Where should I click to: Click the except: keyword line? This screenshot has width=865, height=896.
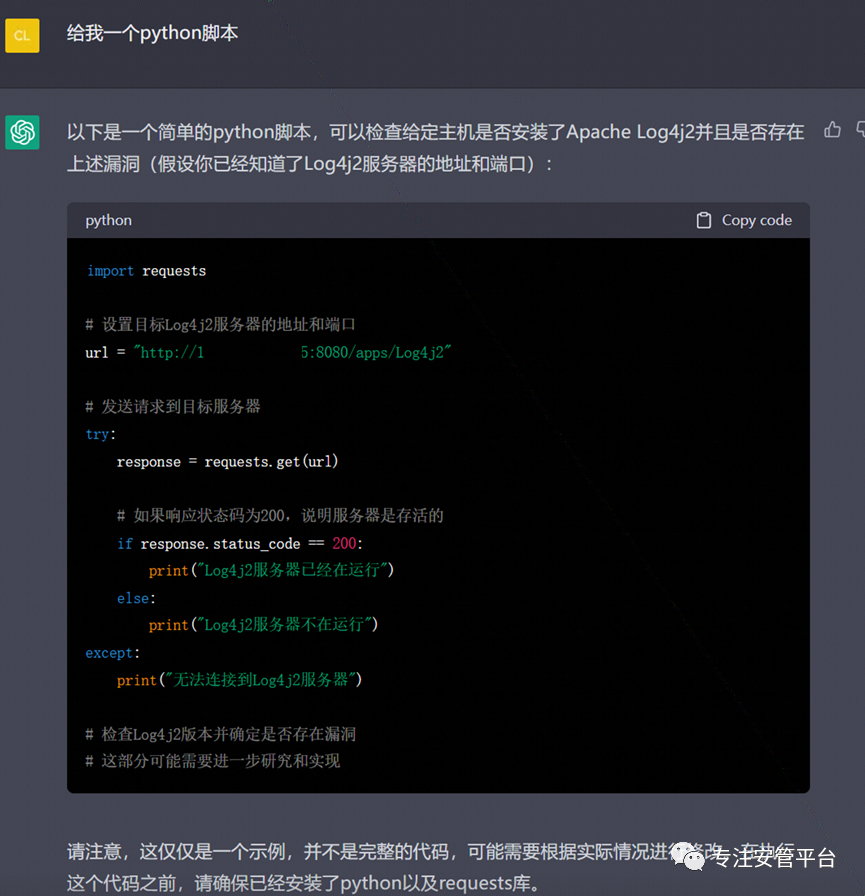pos(113,653)
